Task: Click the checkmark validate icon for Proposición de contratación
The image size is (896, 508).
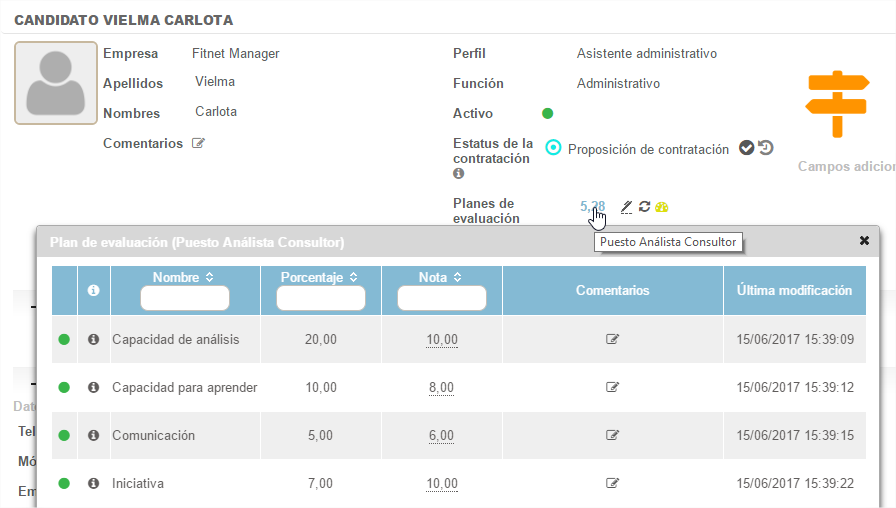Action: click(746, 148)
